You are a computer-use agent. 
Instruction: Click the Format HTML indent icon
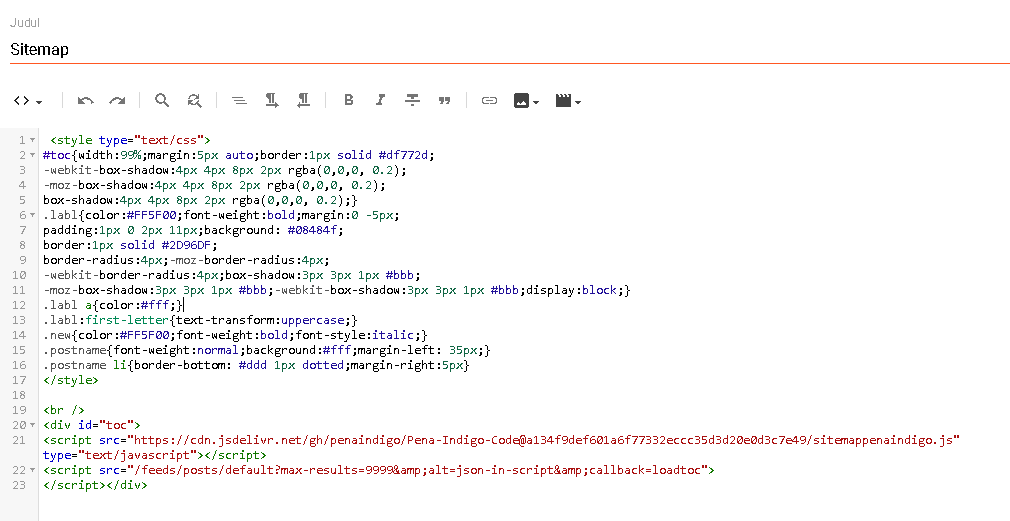(239, 100)
